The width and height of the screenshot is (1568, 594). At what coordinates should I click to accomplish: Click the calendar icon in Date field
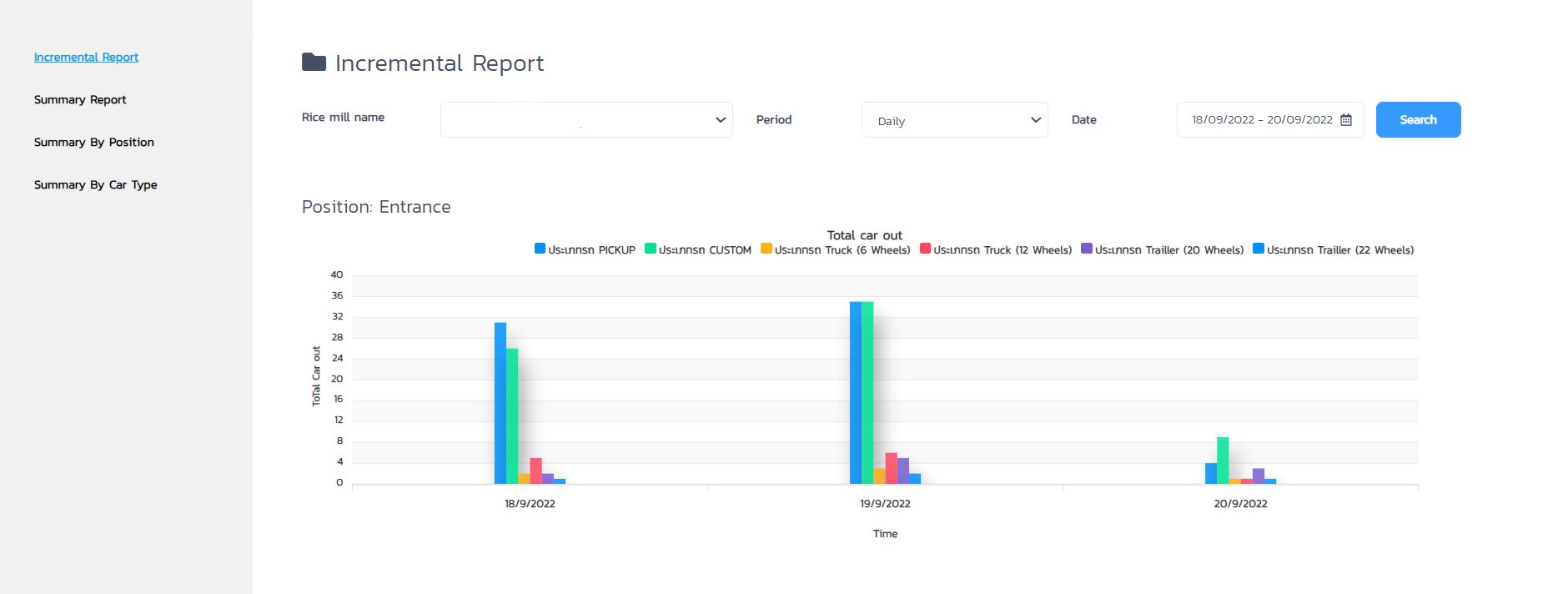click(1345, 120)
